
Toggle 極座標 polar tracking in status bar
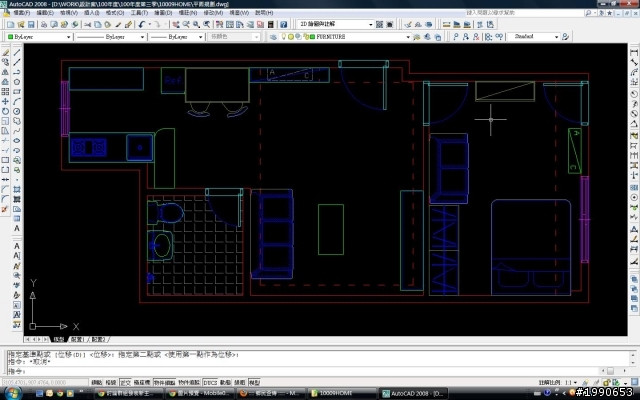coord(142,382)
